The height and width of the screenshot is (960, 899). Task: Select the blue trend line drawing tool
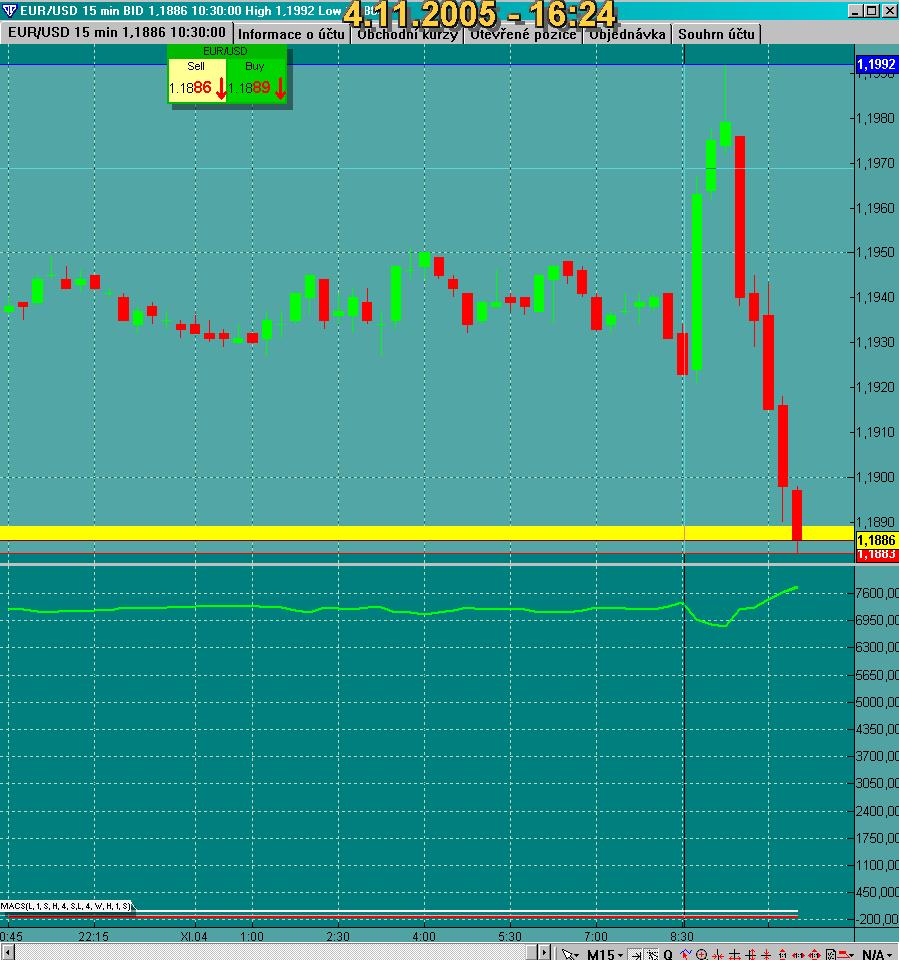tap(685, 954)
